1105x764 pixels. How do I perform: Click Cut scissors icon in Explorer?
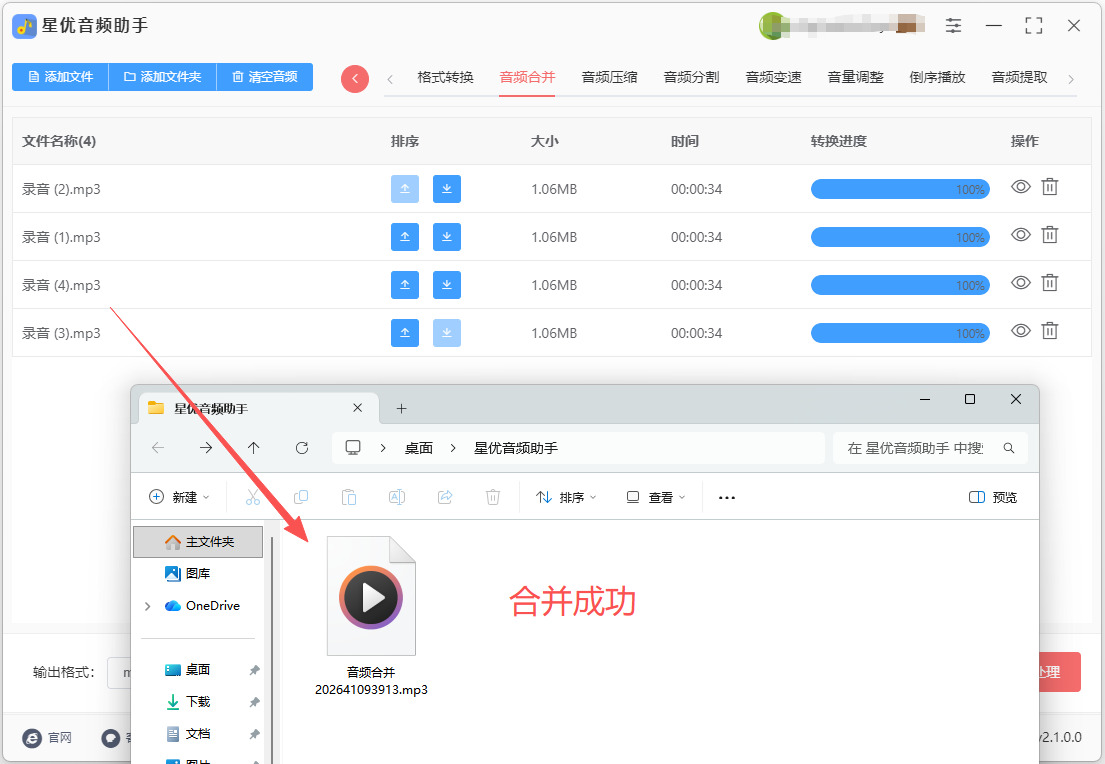253,497
